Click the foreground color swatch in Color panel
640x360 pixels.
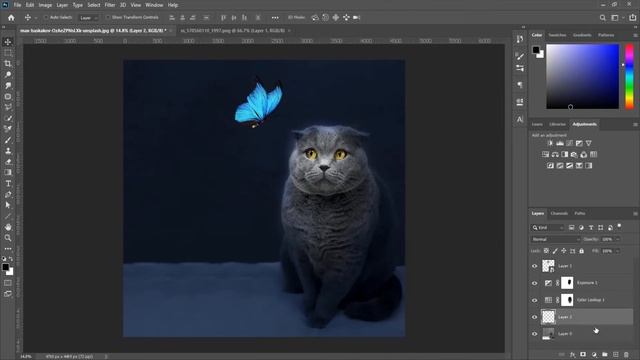point(536,50)
